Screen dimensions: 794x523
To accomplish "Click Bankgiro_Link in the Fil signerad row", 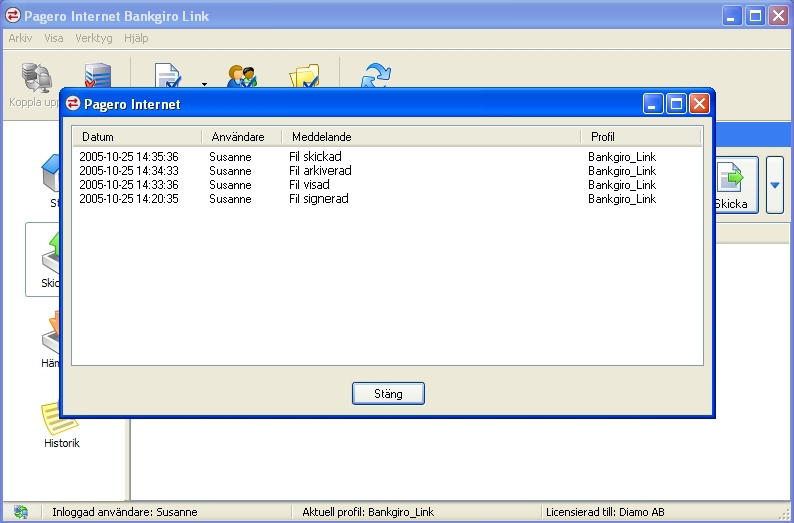I will (x=622, y=199).
